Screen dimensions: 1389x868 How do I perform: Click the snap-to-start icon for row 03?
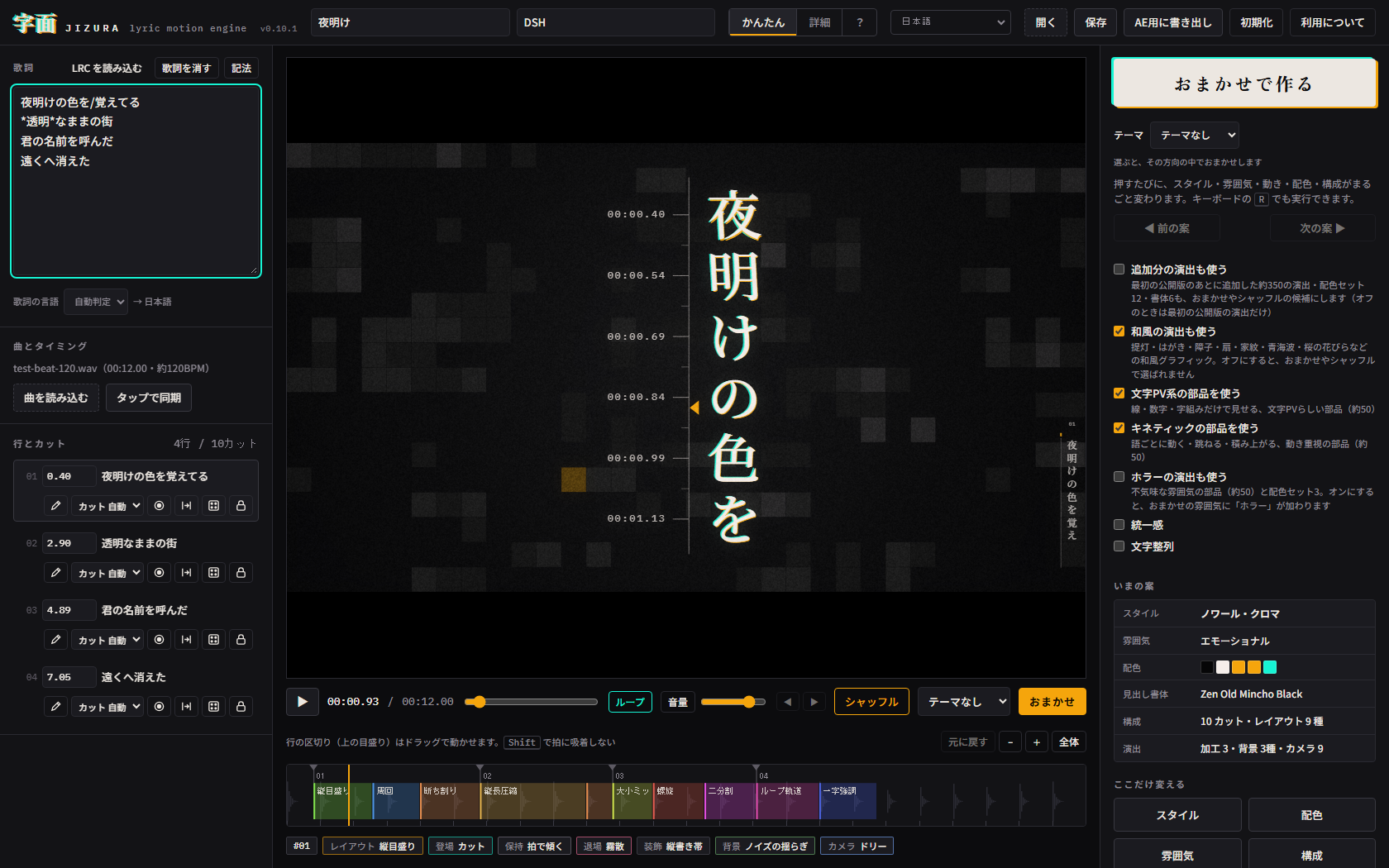187,640
